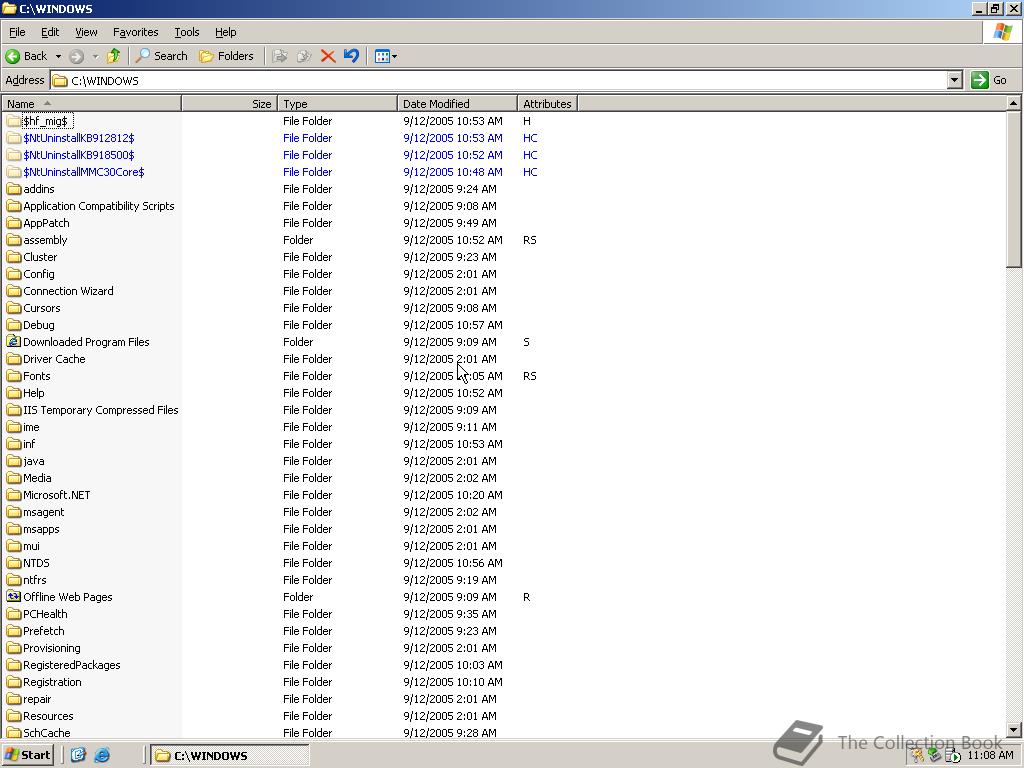Select the Downloaded Program Files icon
1024x768 pixels.
click(x=14, y=342)
